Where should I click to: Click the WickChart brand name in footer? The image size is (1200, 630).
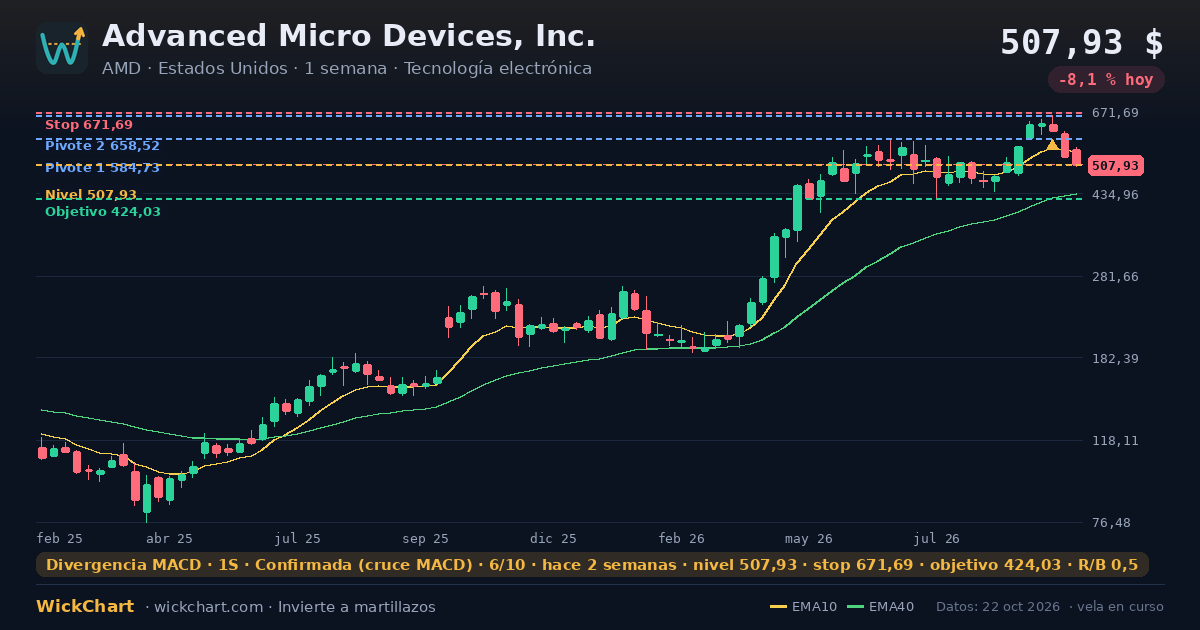tap(85, 607)
